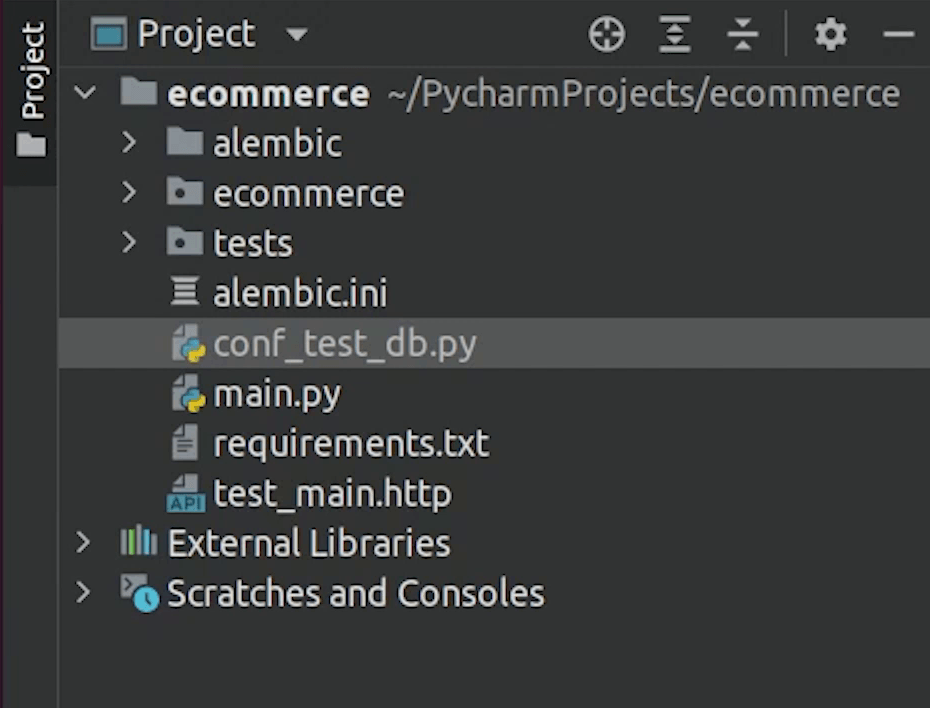
Task: Click the API icon of test_main.http
Action: [186, 495]
